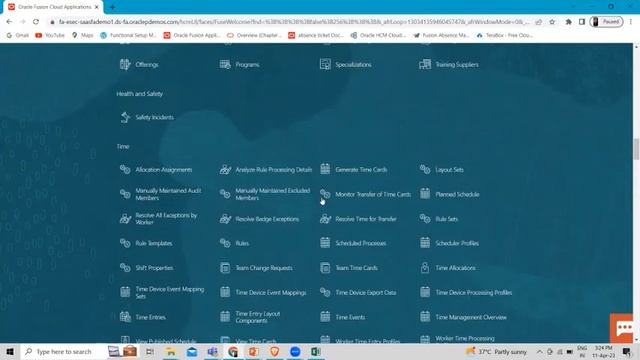Open a new browser tab

coord(112,7)
